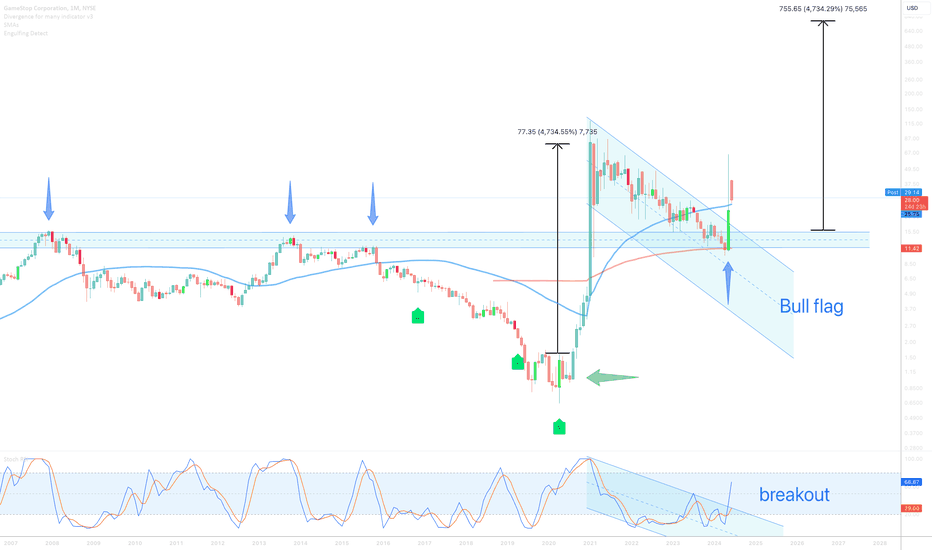Click the green divergence marker below 2020 low
The height and width of the screenshot is (550, 932).
(559, 427)
